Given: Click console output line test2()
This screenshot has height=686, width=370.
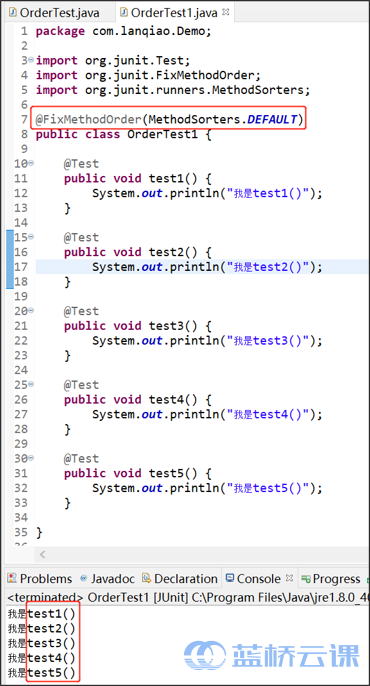Looking at the screenshot, I should point(42,629).
